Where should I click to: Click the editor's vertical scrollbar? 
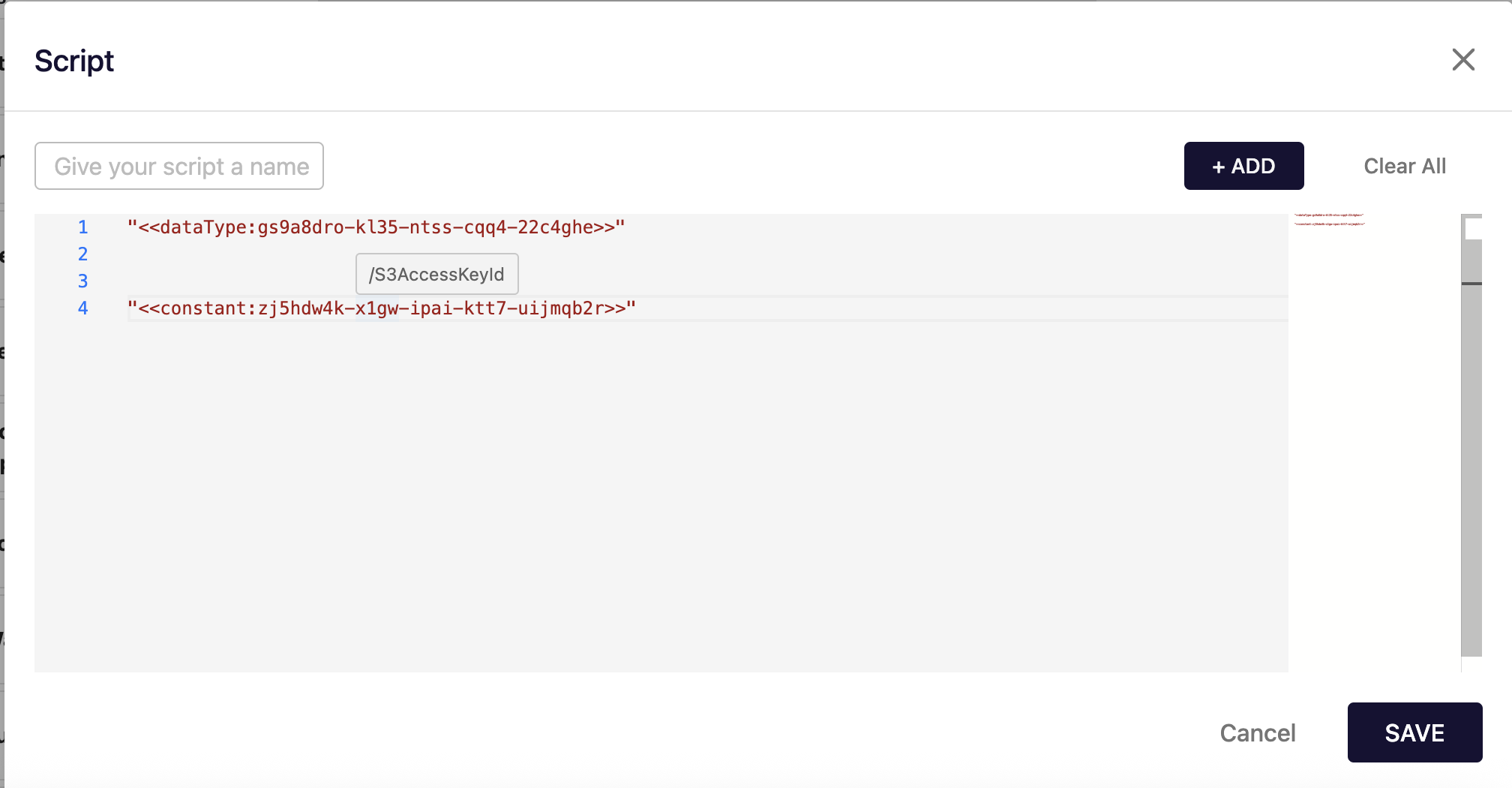click(x=1471, y=450)
